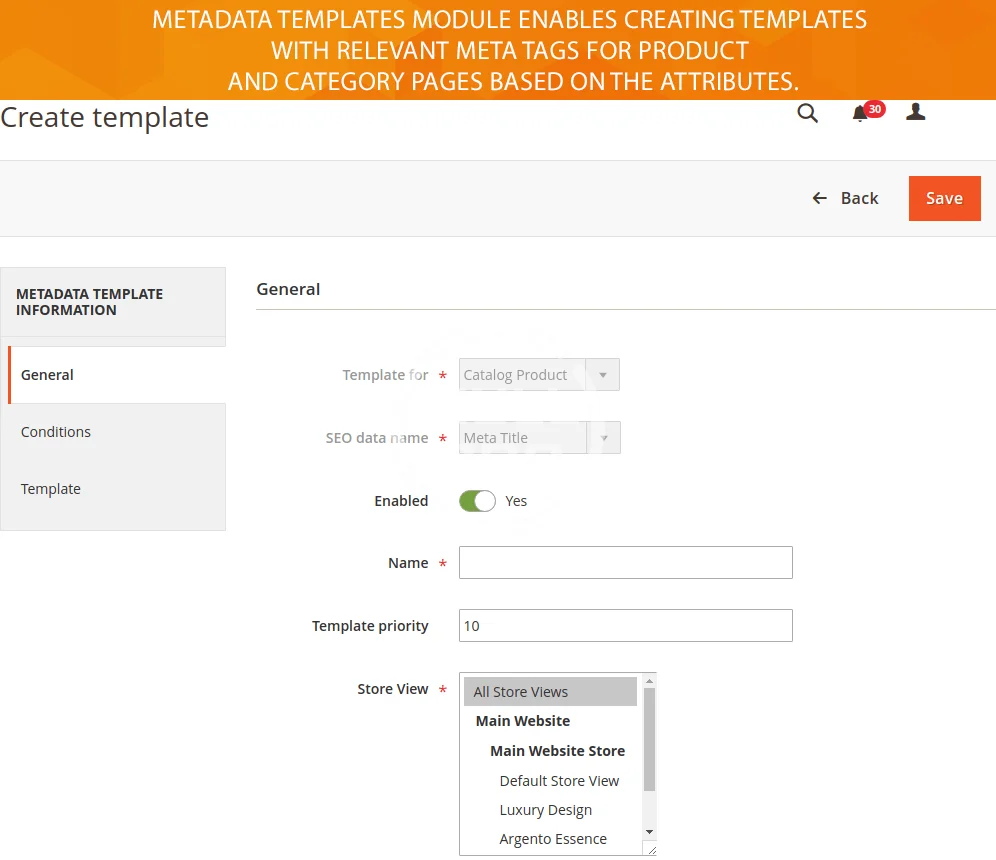Screen dimensions: 996x860
Task: Toggle the Enabled switch off
Action: [477, 501]
